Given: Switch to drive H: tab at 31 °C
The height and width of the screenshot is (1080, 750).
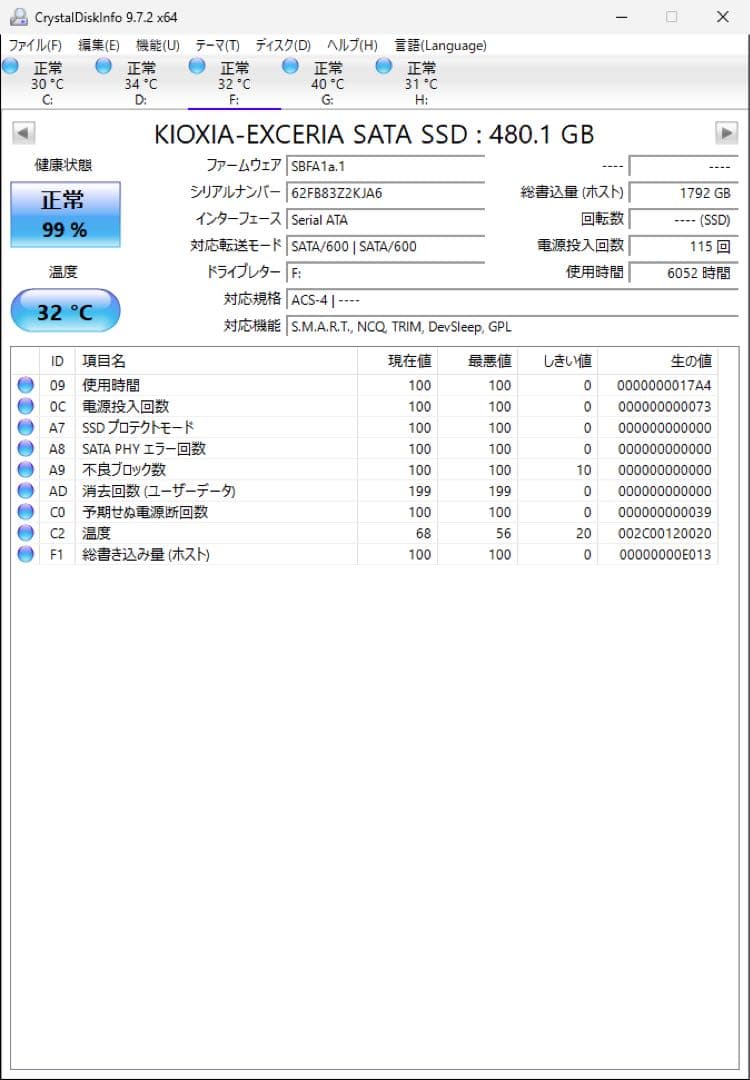Looking at the screenshot, I should [x=421, y=83].
